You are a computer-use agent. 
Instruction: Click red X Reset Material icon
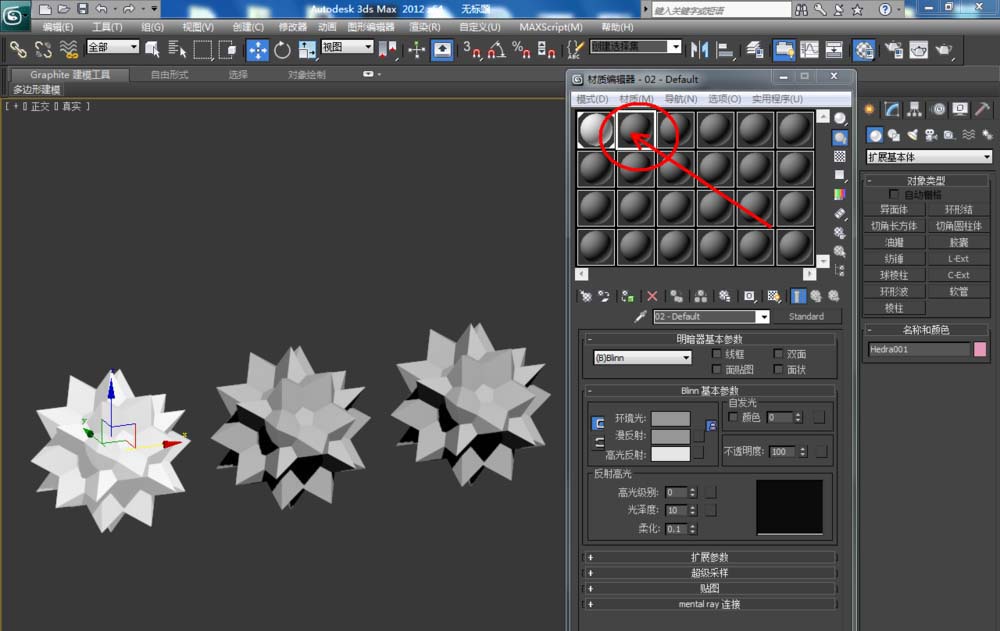(652, 296)
